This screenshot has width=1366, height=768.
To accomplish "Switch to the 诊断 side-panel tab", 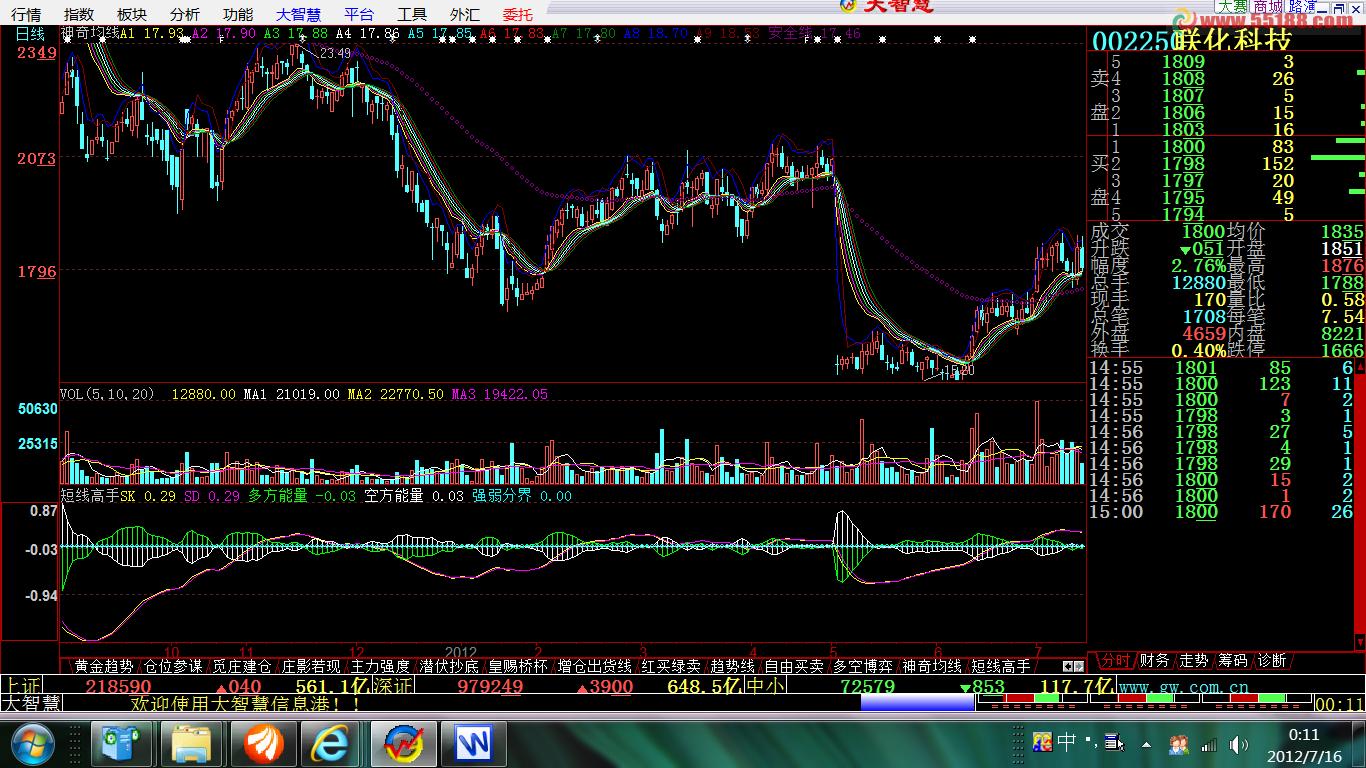I will pyautogui.click(x=1272, y=661).
